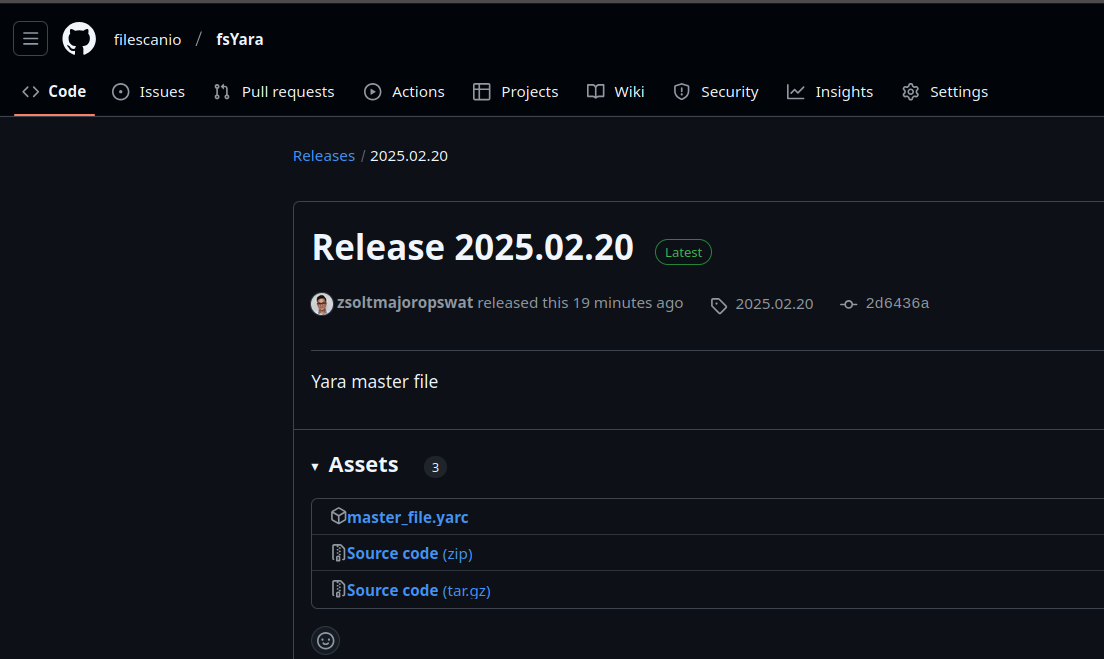Viewport: 1104px width, 659px height.
Task: Open the filescanio organization link
Action: 147,39
